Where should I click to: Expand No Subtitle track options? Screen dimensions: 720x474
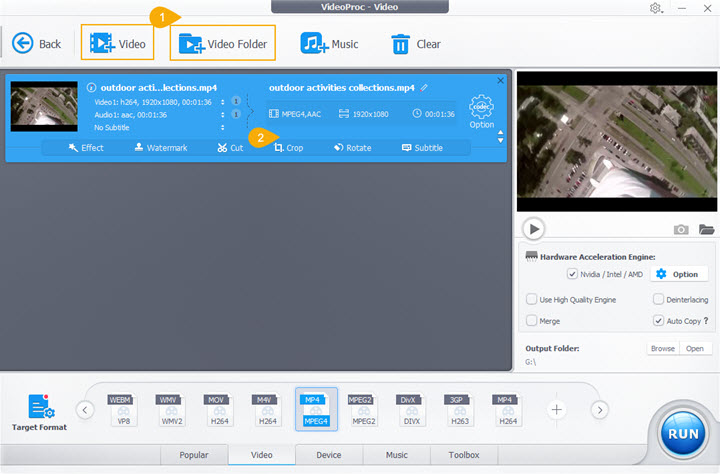coord(223,127)
